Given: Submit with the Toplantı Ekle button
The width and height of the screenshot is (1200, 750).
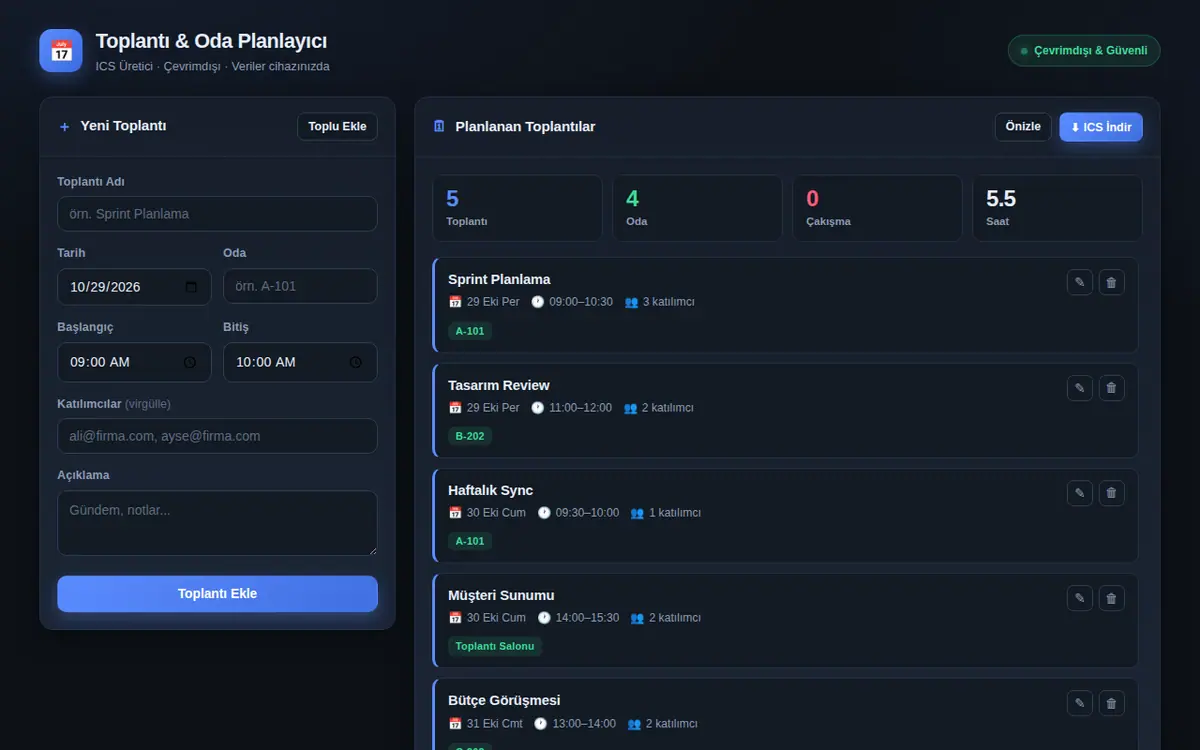Looking at the screenshot, I should [x=217, y=593].
